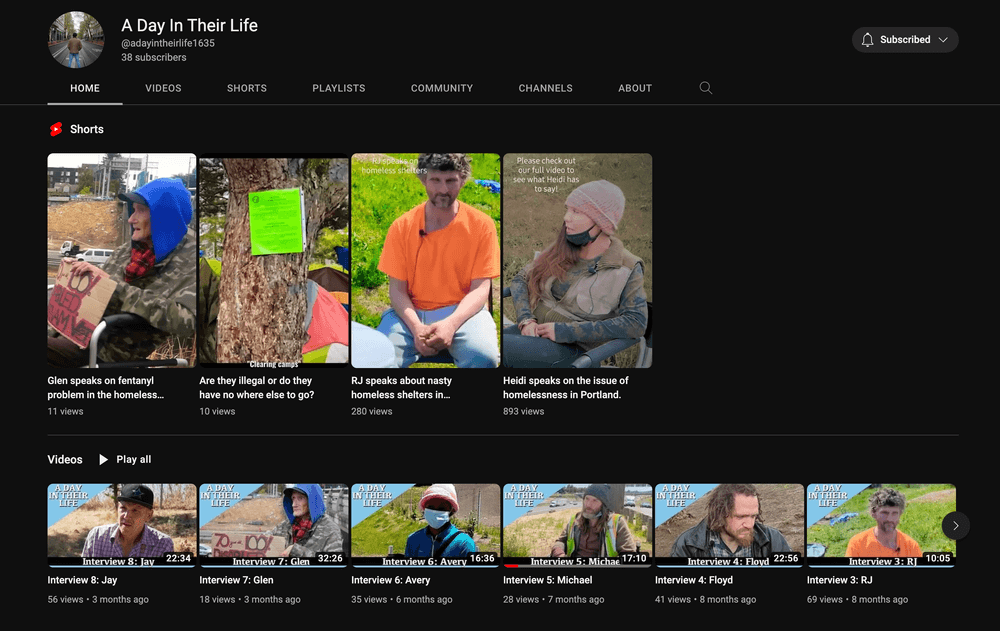
Task: Open the Heidi homelessness Shorts thumbnail
Action: click(577, 261)
